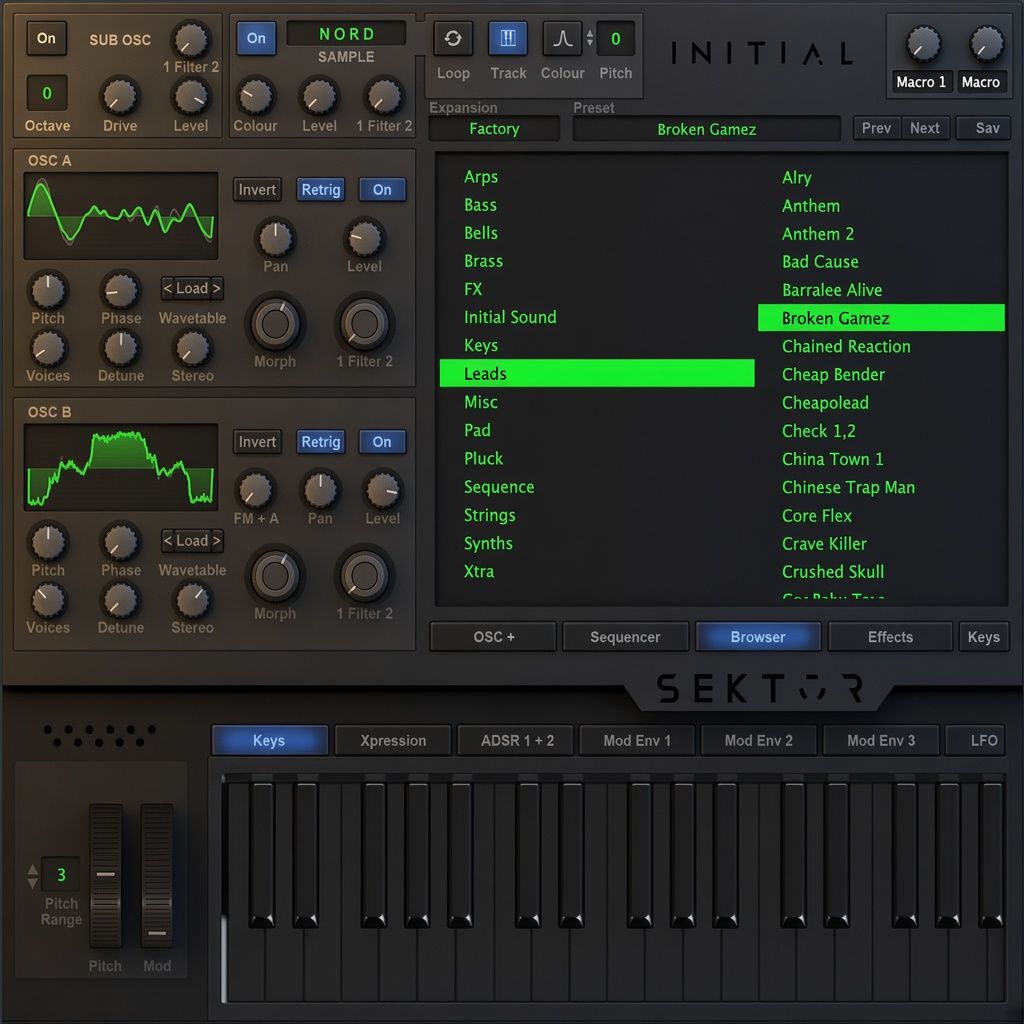Click OSC A wavetable previous arrow
This screenshot has height=1024, width=1024.
[168, 288]
